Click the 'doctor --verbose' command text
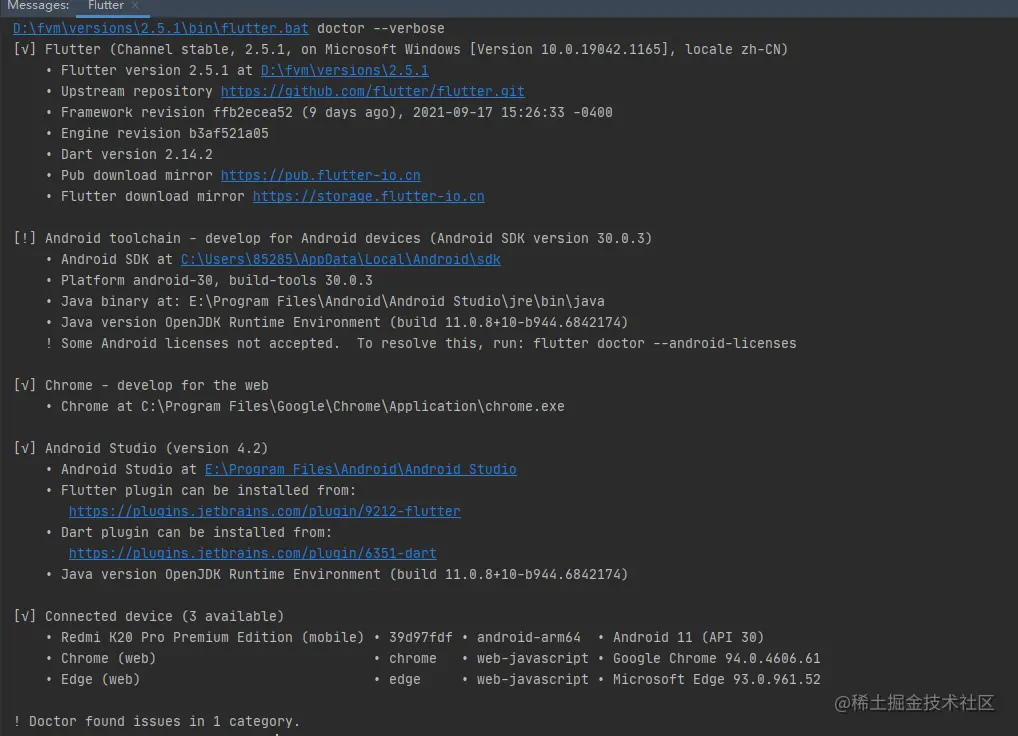1018x736 pixels. (380, 29)
